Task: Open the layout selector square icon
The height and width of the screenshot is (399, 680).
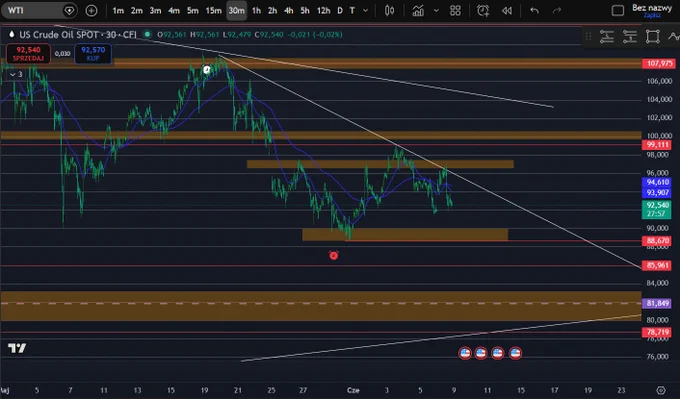Action: (x=618, y=10)
